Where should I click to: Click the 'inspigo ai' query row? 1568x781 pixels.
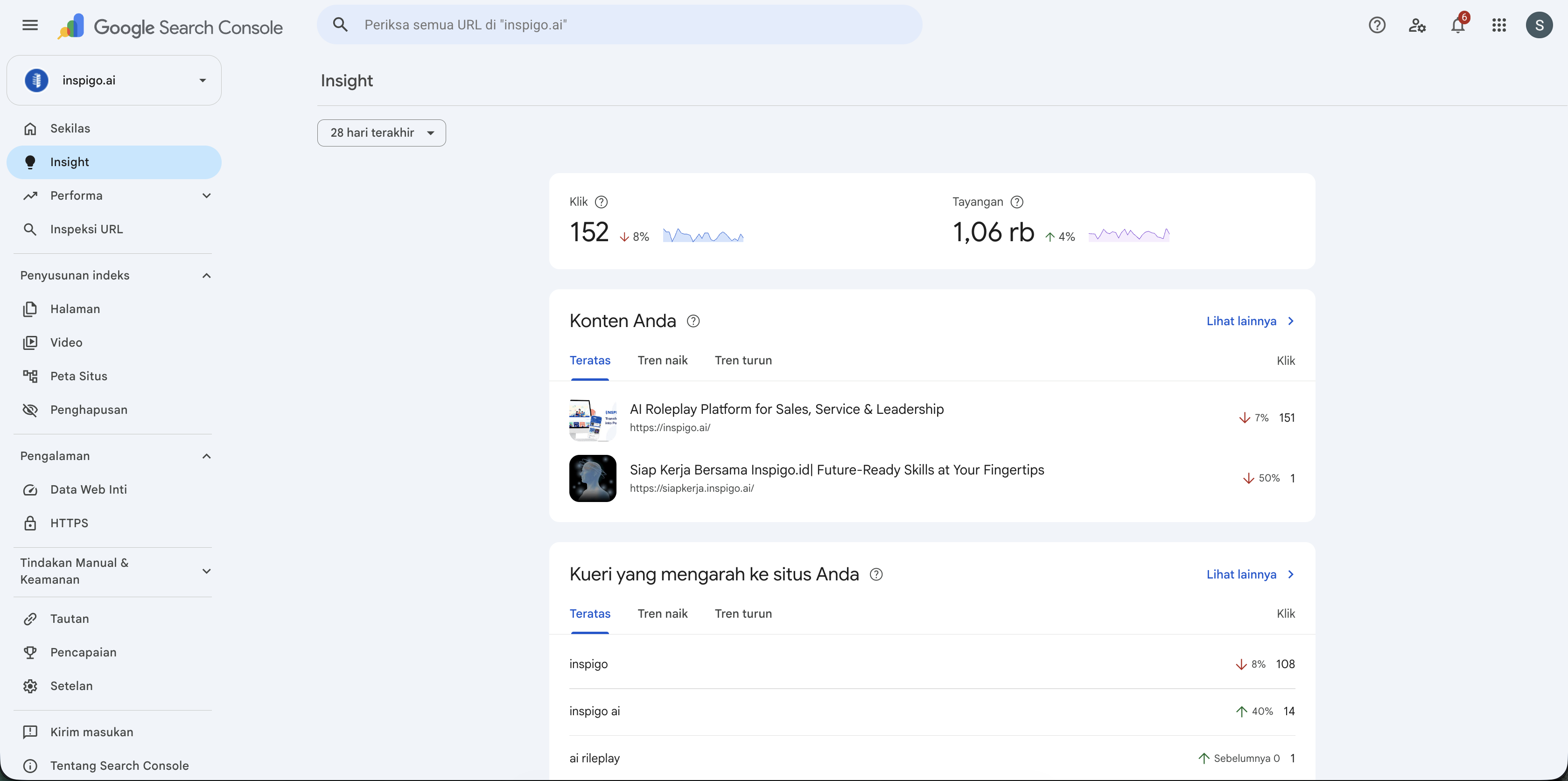pos(932,711)
